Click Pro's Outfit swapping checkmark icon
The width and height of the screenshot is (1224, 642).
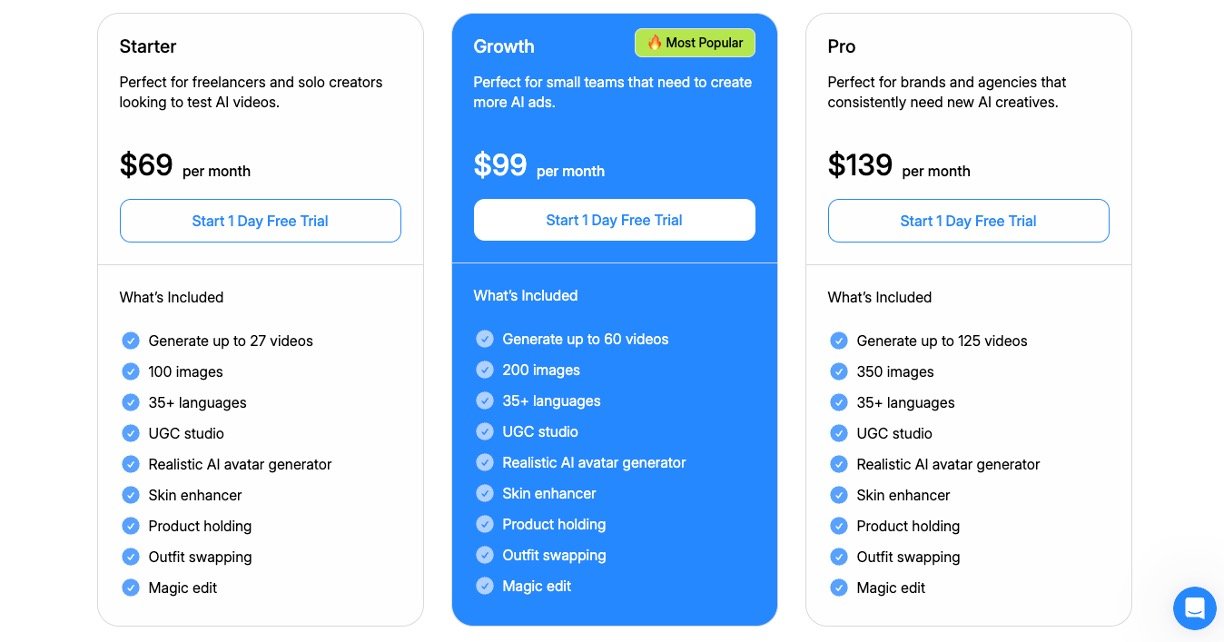tap(839, 557)
